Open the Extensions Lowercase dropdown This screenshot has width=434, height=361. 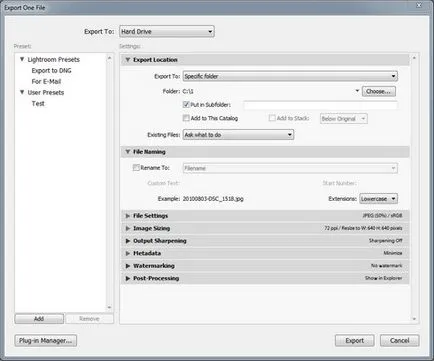tap(378, 199)
